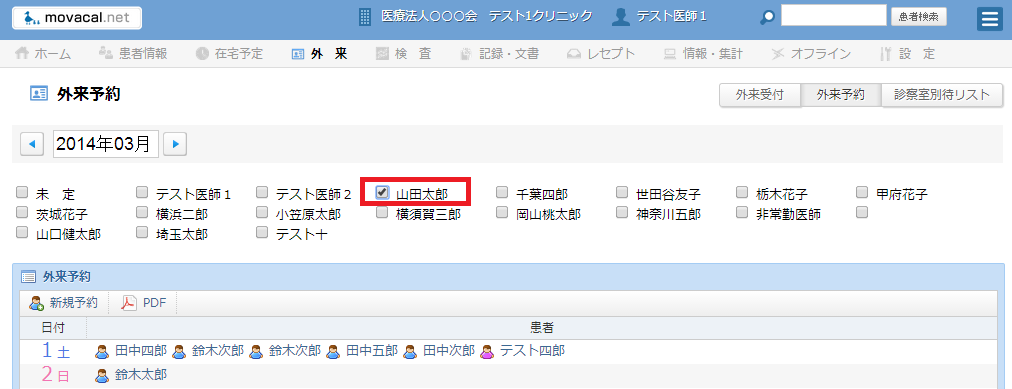Image resolution: width=1012 pixels, height=389 pixels.
Task: Check the 横浜二郎 checkbox
Action: tap(143, 212)
